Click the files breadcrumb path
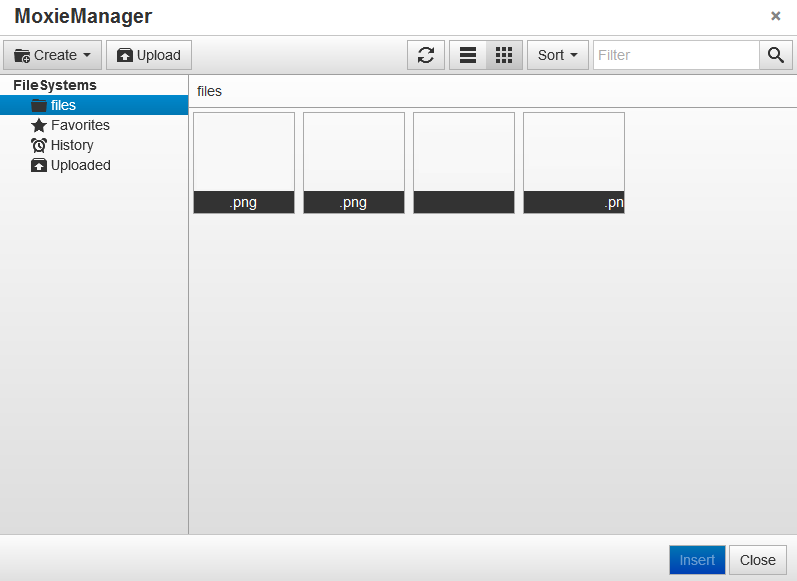This screenshot has height=581, width=797. coord(209,91)
